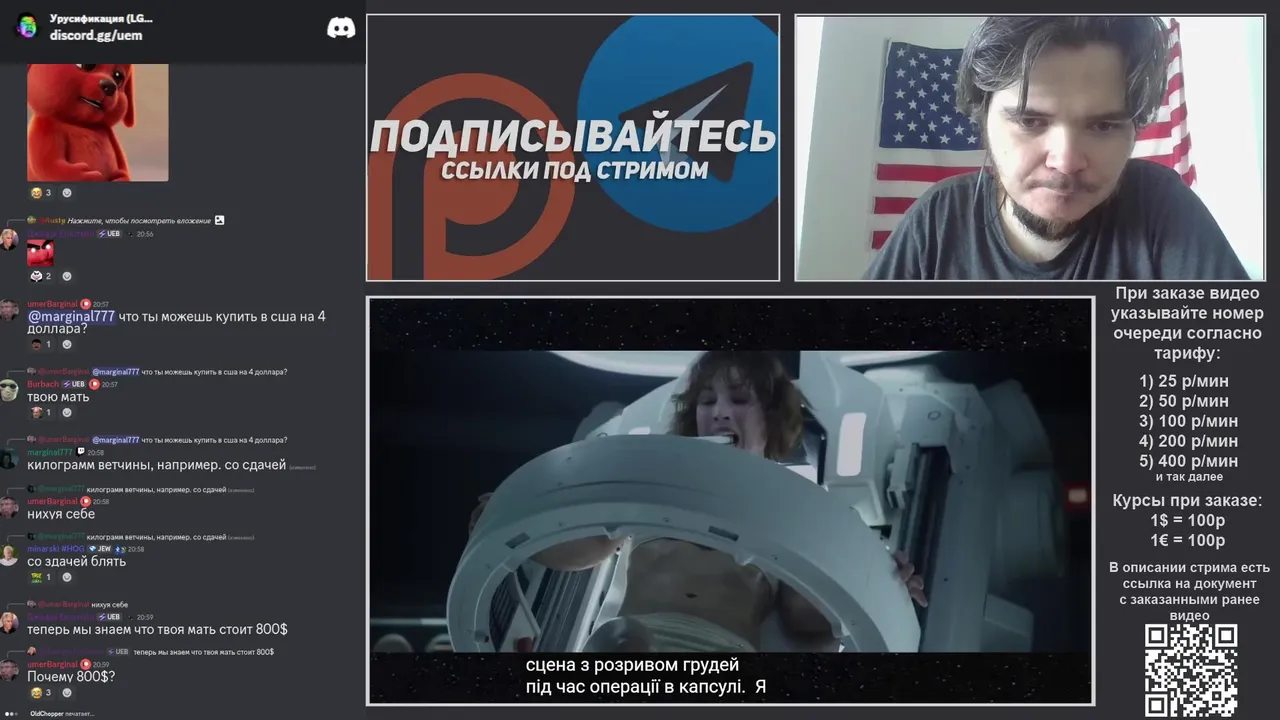Screen dimensions: 1280x720
Task: Toggle the reaction with count 1 under '4 доллара?'
Action: tap(41, 345)
